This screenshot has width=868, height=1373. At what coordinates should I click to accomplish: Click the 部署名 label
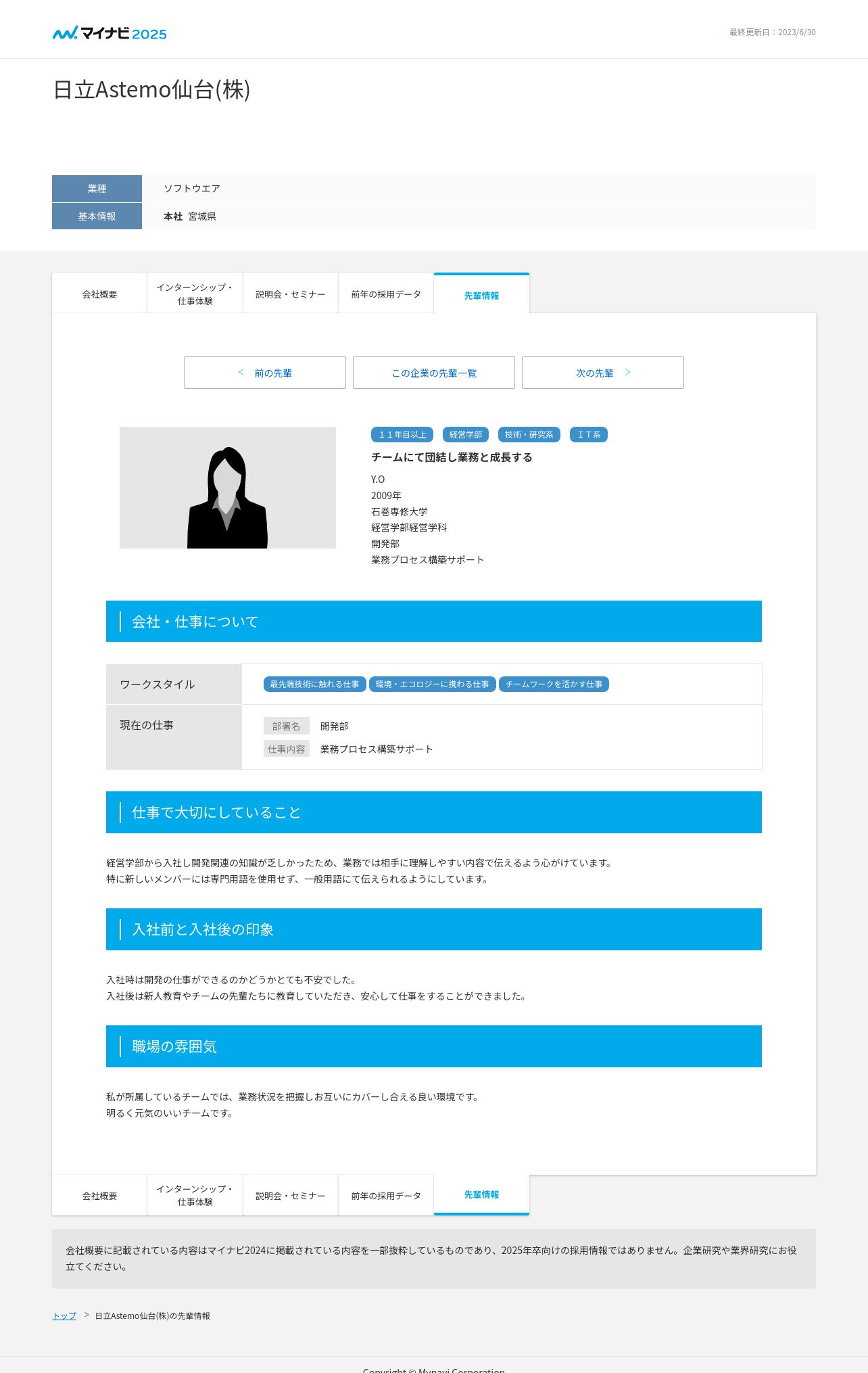point(287,726)
